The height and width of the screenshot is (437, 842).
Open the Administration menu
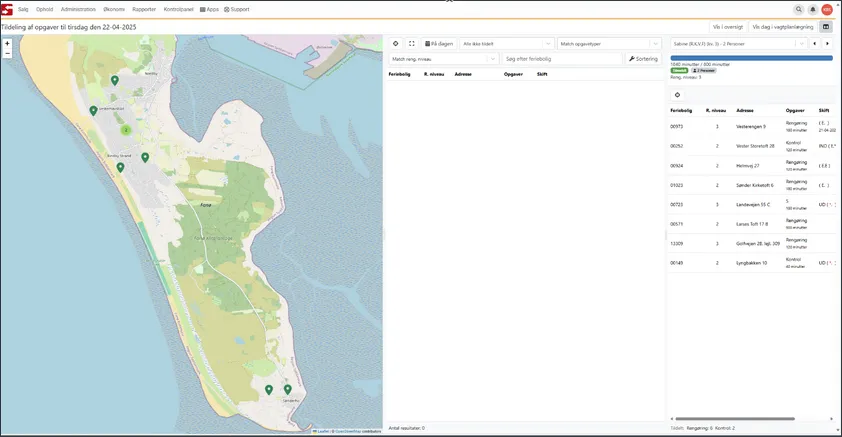(x=78, y=9)
